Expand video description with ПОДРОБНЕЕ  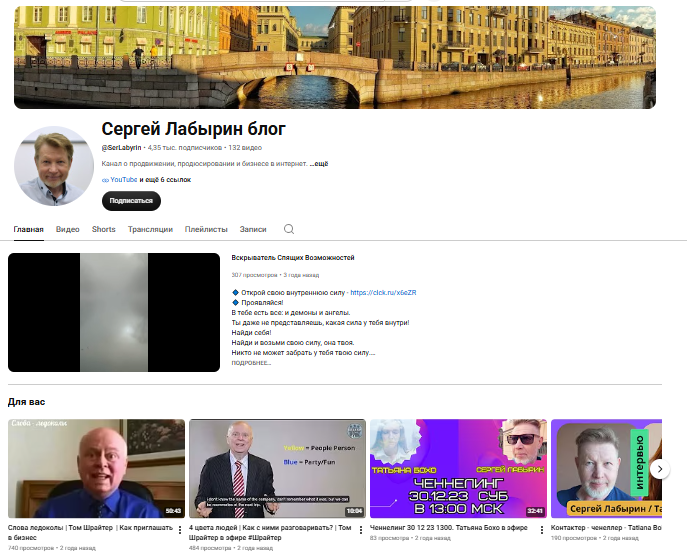(x=251, y=363)
